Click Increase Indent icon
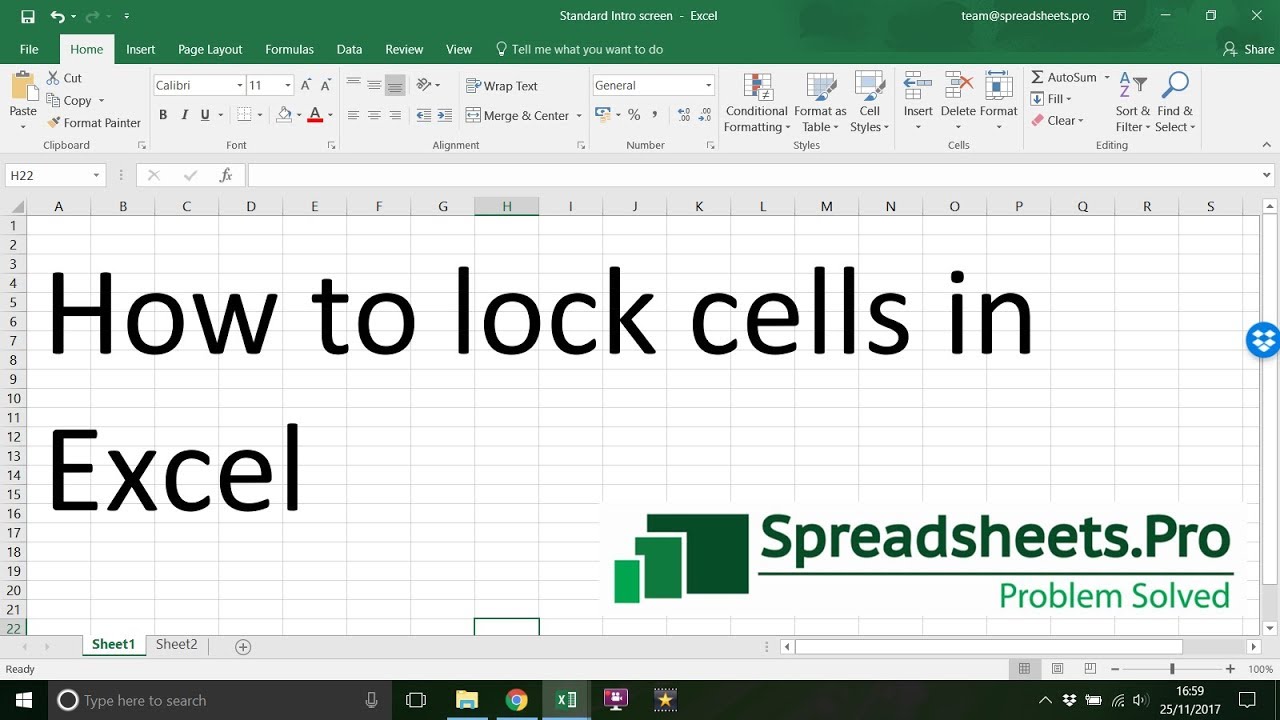Image resolution: width=1280 pixels, height=720 pixels. click(445, 116)
